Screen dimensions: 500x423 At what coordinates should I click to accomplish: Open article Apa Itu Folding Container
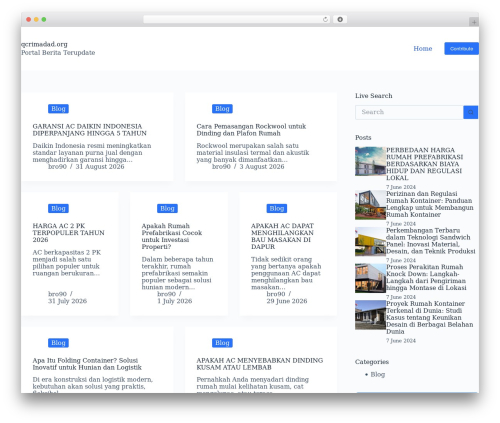[x=87, y=364]
